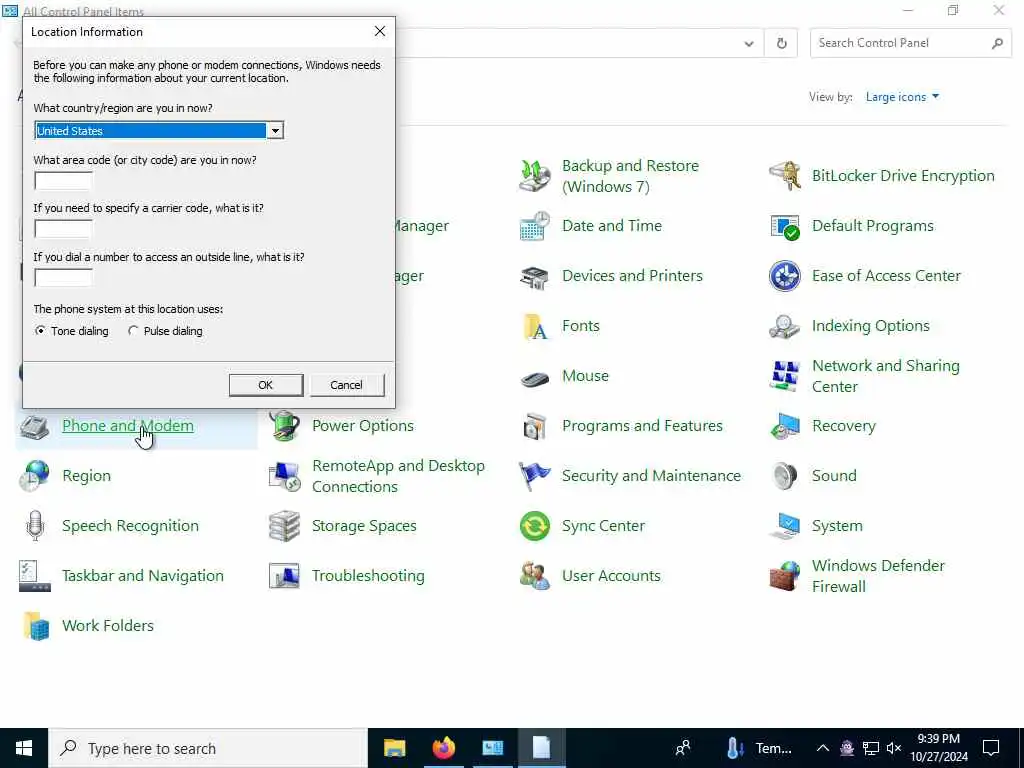Open Programs and Features icon
This screenshot has width=1024, height=768.
(535, 426)
